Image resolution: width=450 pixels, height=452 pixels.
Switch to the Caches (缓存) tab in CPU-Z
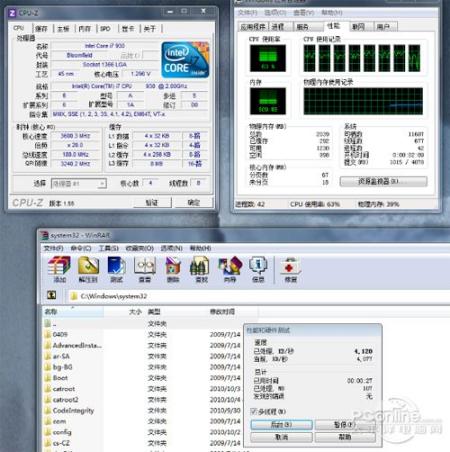coord(42,29)
